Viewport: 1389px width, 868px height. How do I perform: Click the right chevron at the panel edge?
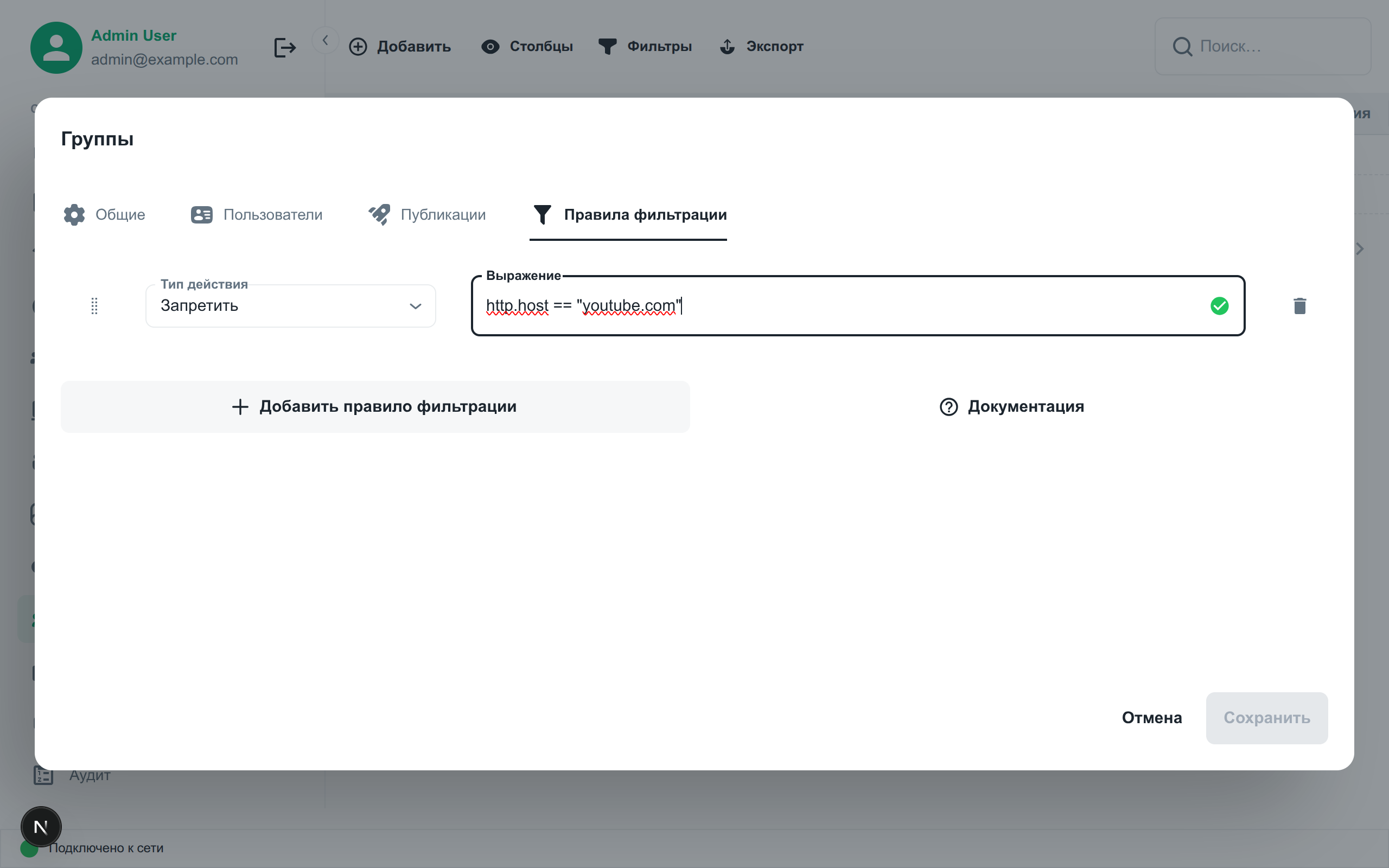pos(1360,248)
